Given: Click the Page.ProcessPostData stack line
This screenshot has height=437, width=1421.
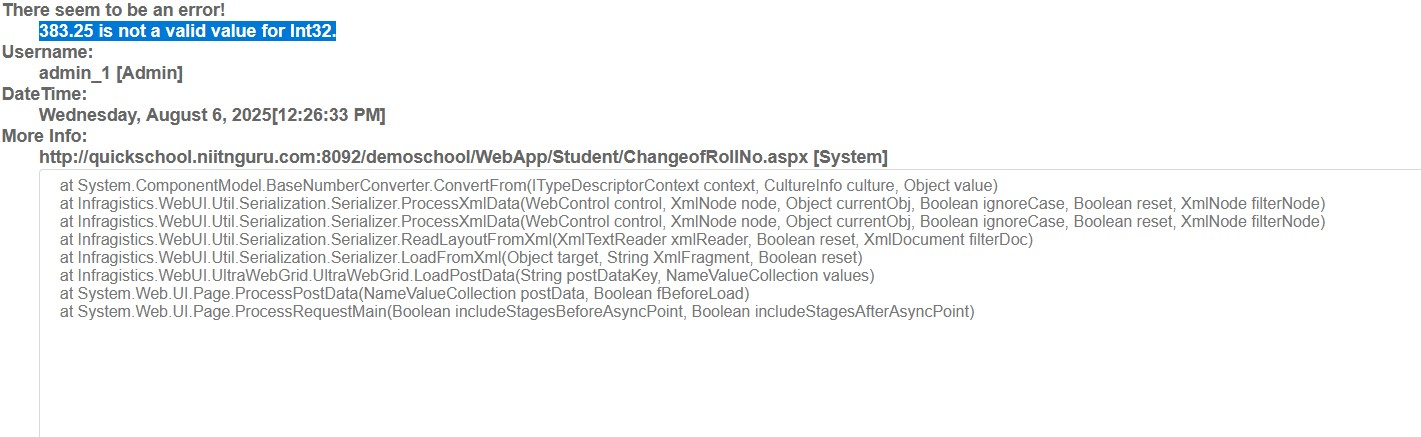Looking at the screenshot, I should point(404,293).
